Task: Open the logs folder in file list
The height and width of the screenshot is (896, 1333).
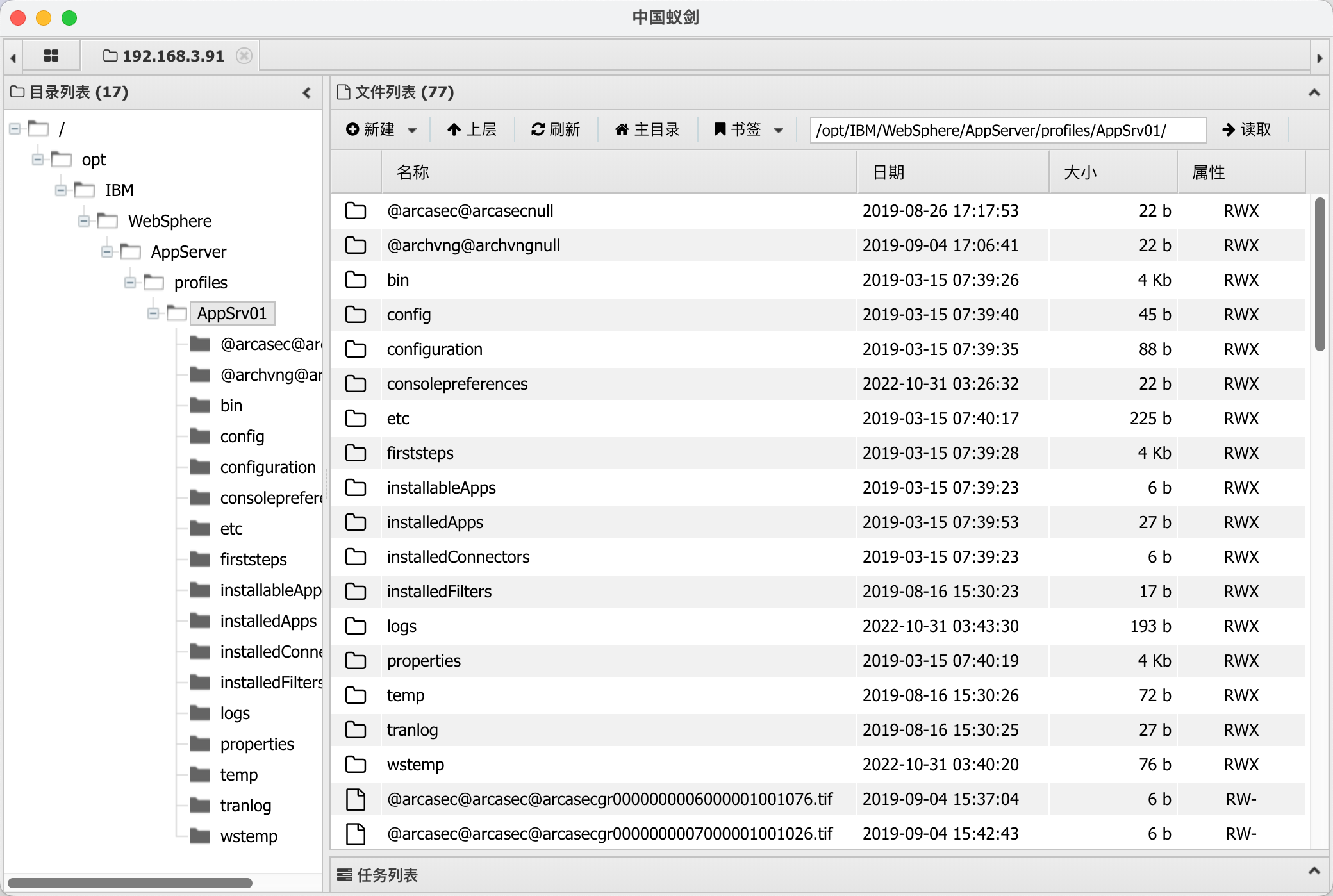Action: [x=402, y=626]
